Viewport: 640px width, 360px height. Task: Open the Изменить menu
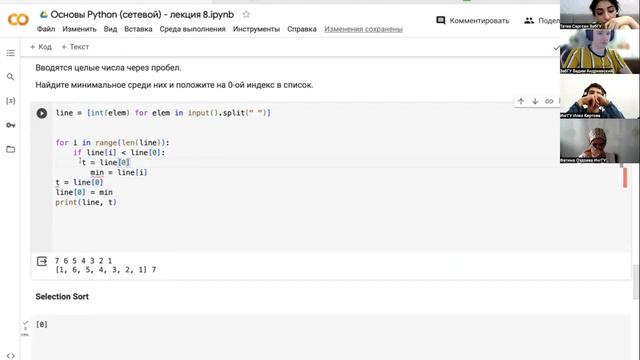[x=79, y=29]
